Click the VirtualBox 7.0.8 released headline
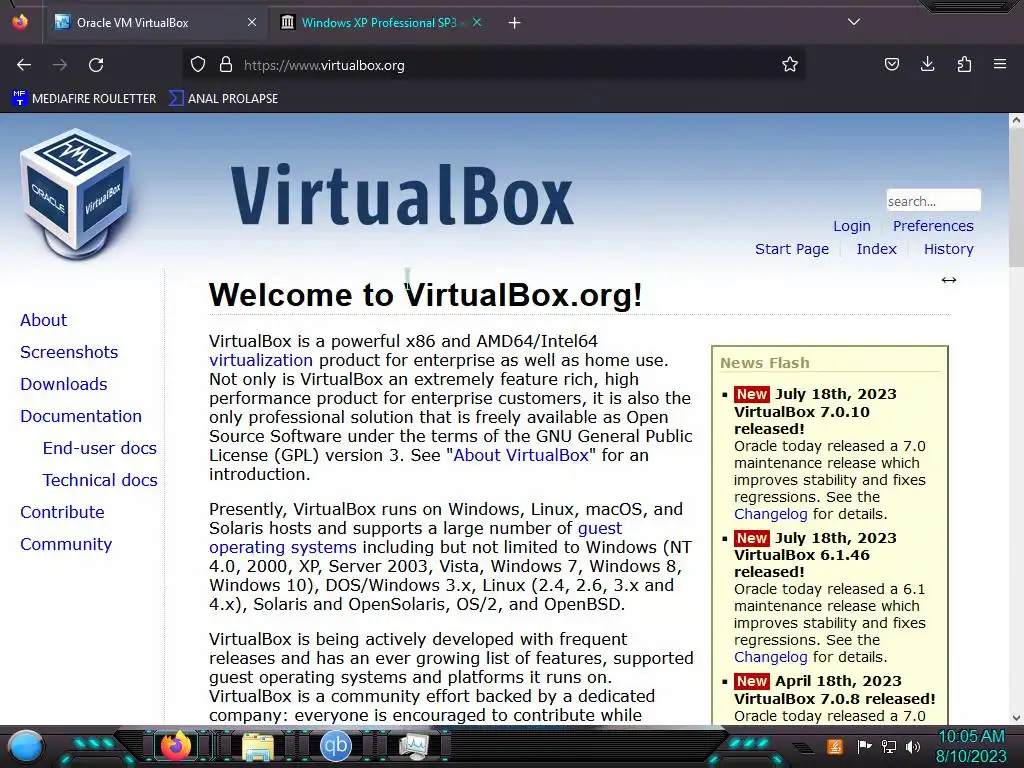Screen dimensions: 1024x768 click(835, 699)
